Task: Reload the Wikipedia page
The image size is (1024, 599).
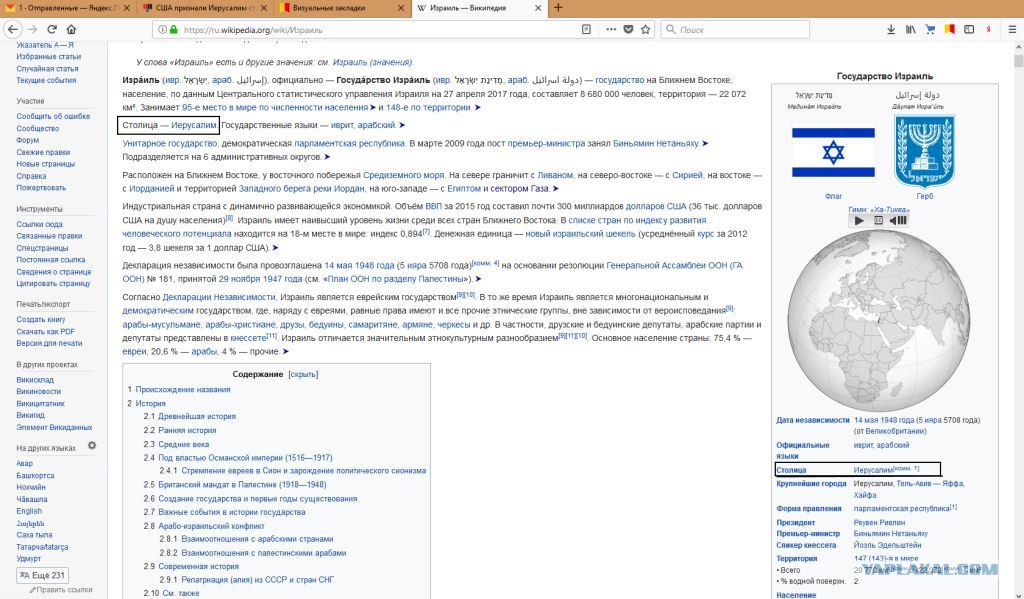Action: [52, 29]
